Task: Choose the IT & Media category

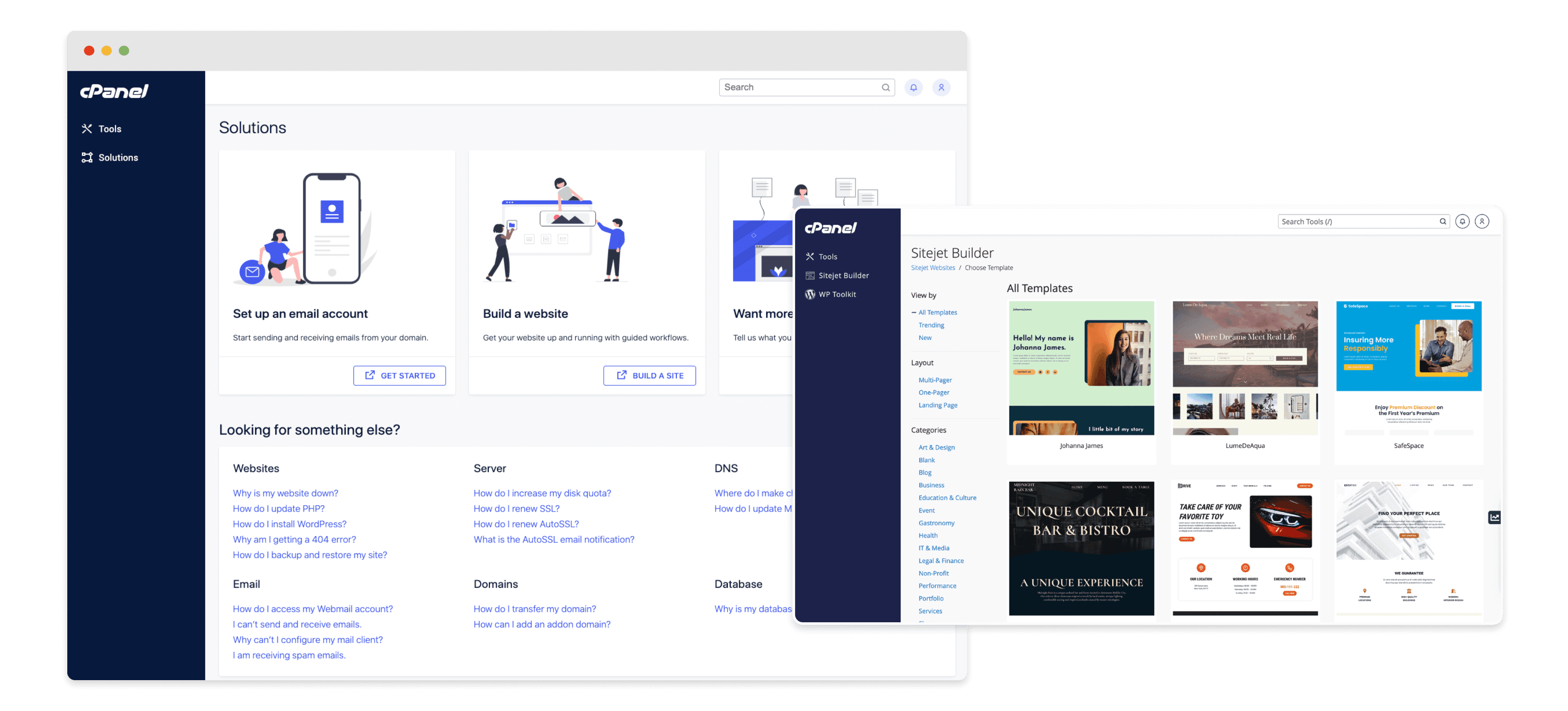Action: point(934,549)
